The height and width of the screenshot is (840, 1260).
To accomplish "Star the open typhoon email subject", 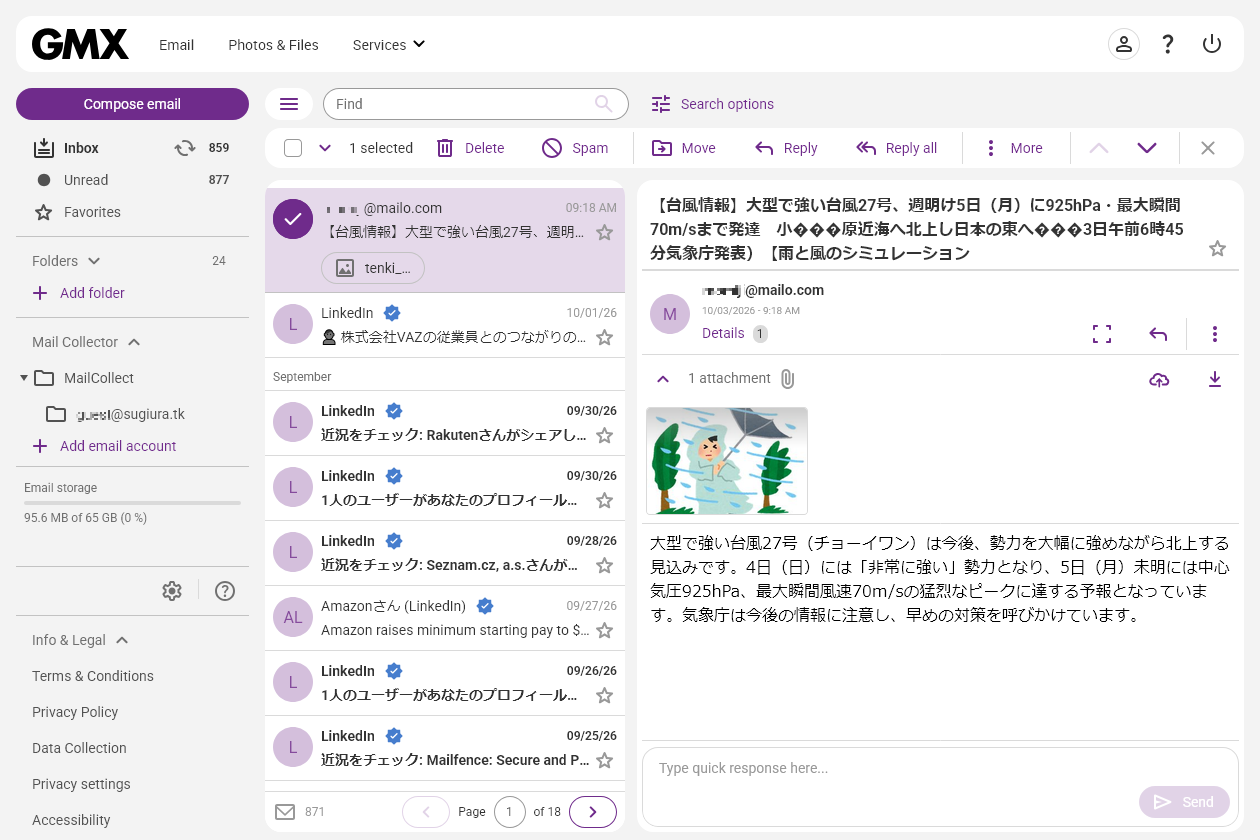I will point(1217,248).
